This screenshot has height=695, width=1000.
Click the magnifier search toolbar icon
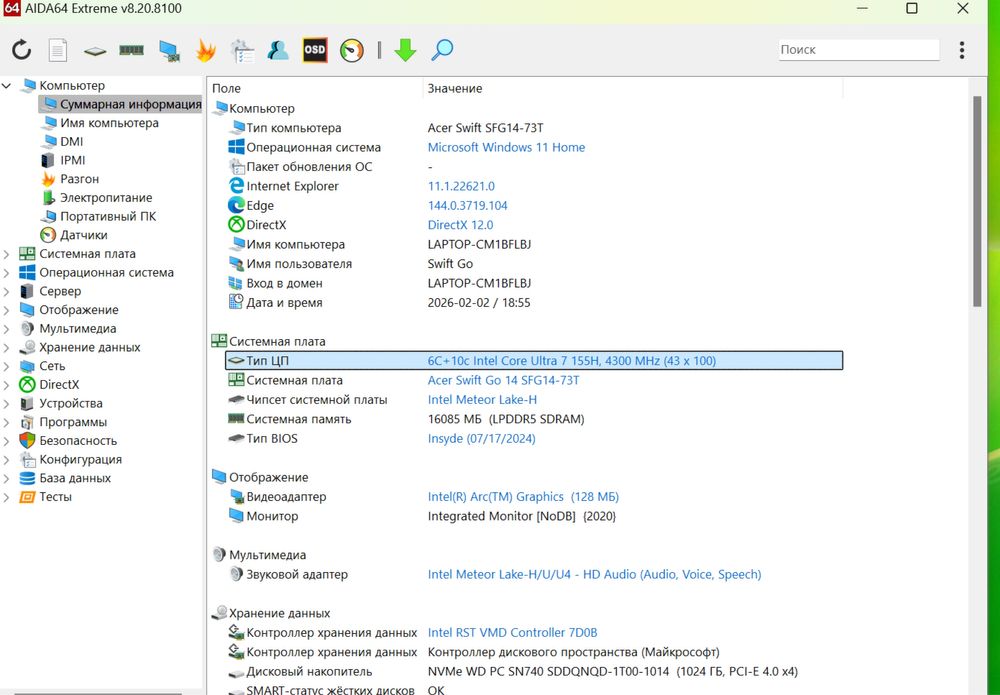(442, 50)
